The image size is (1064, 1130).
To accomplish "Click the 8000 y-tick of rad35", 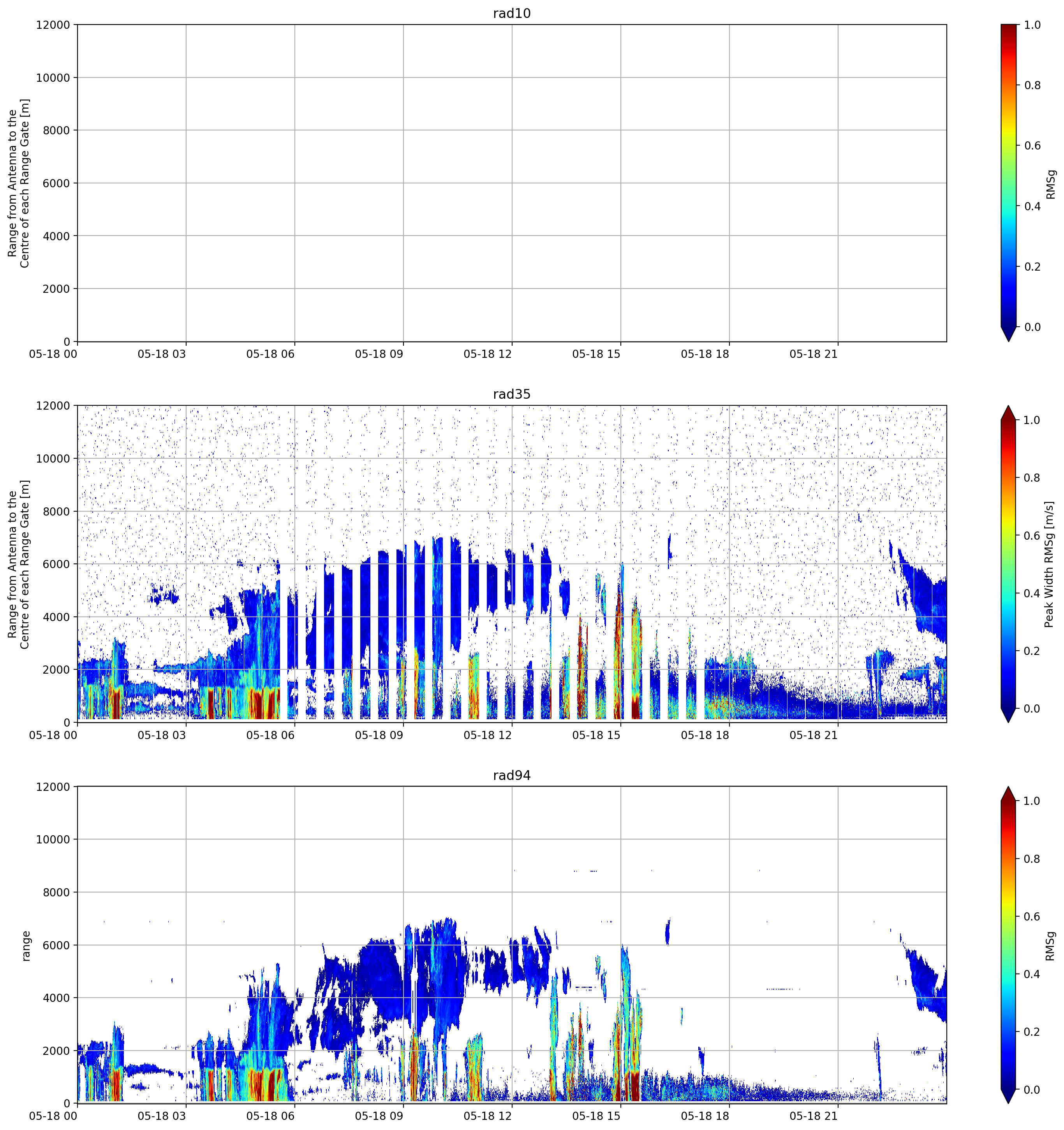I will pos(56,512).
